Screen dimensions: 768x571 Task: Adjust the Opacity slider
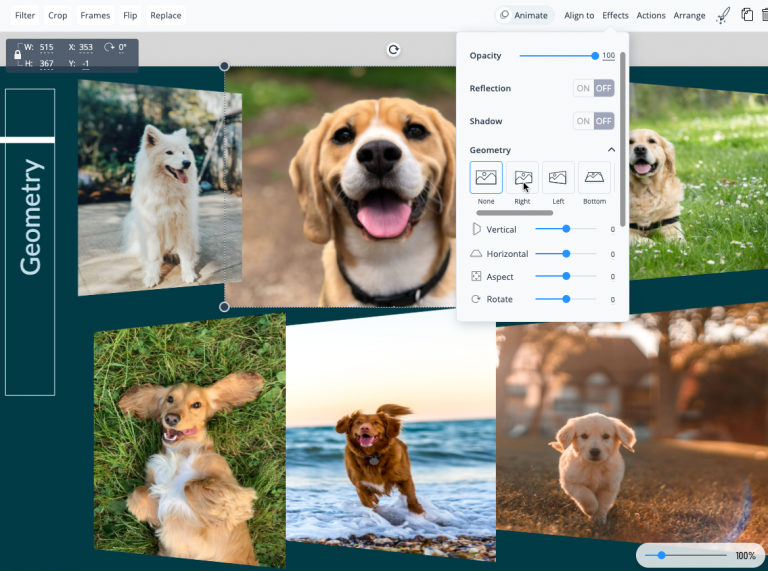pyautogui.click(x=559, y=56)
